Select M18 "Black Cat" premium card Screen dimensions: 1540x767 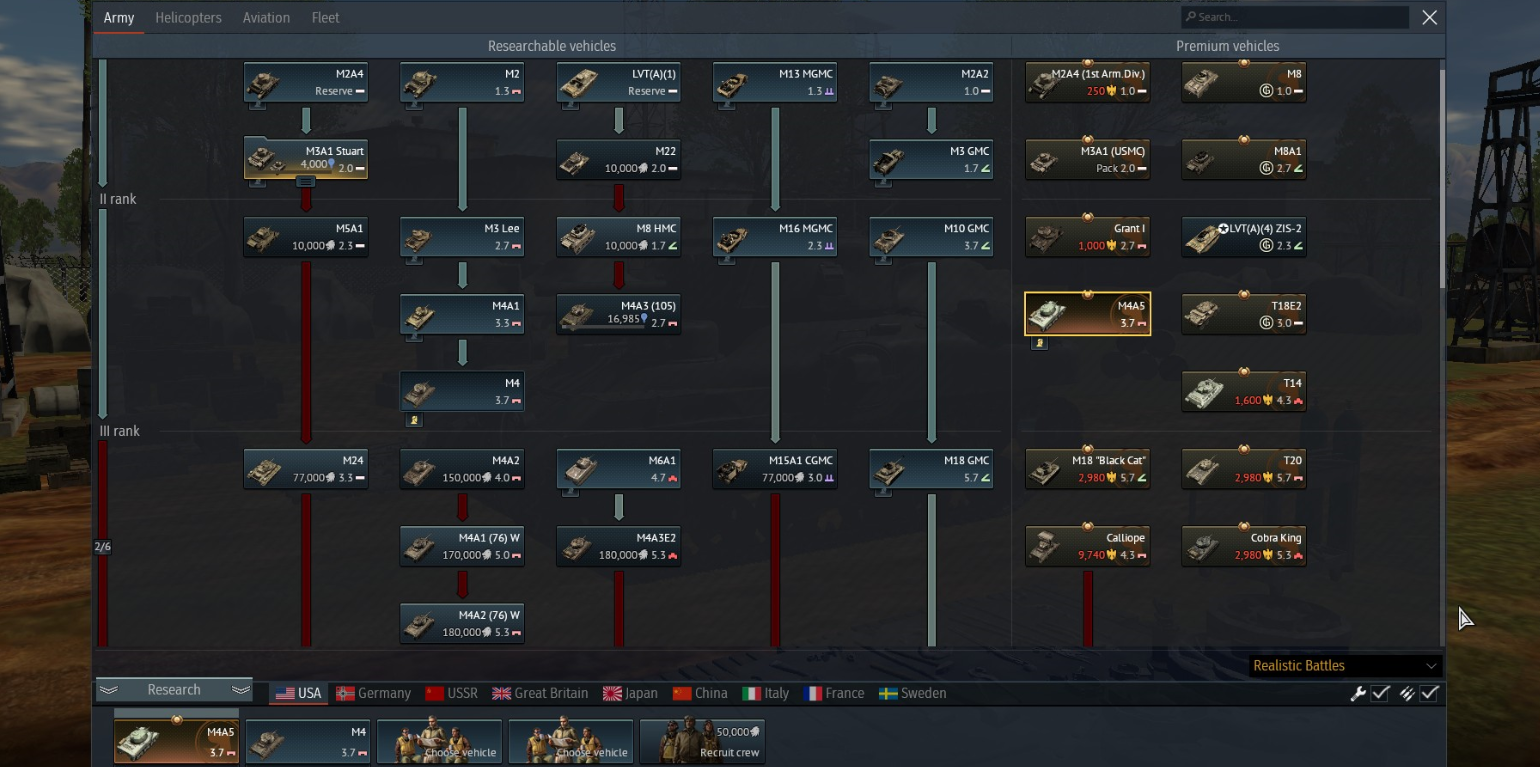tap(1088, 469)
